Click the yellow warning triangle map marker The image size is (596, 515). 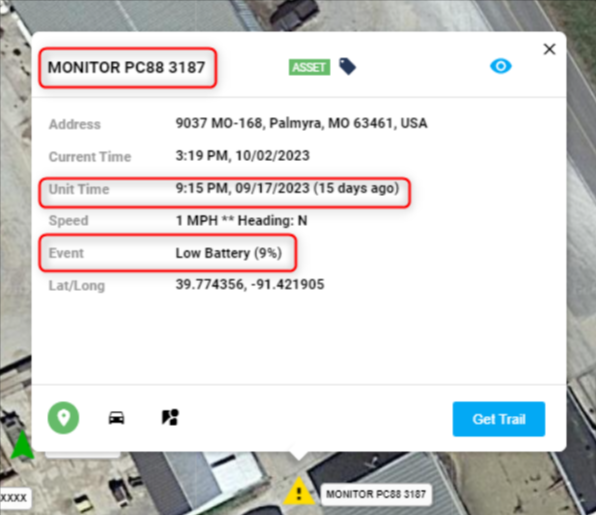299,491
